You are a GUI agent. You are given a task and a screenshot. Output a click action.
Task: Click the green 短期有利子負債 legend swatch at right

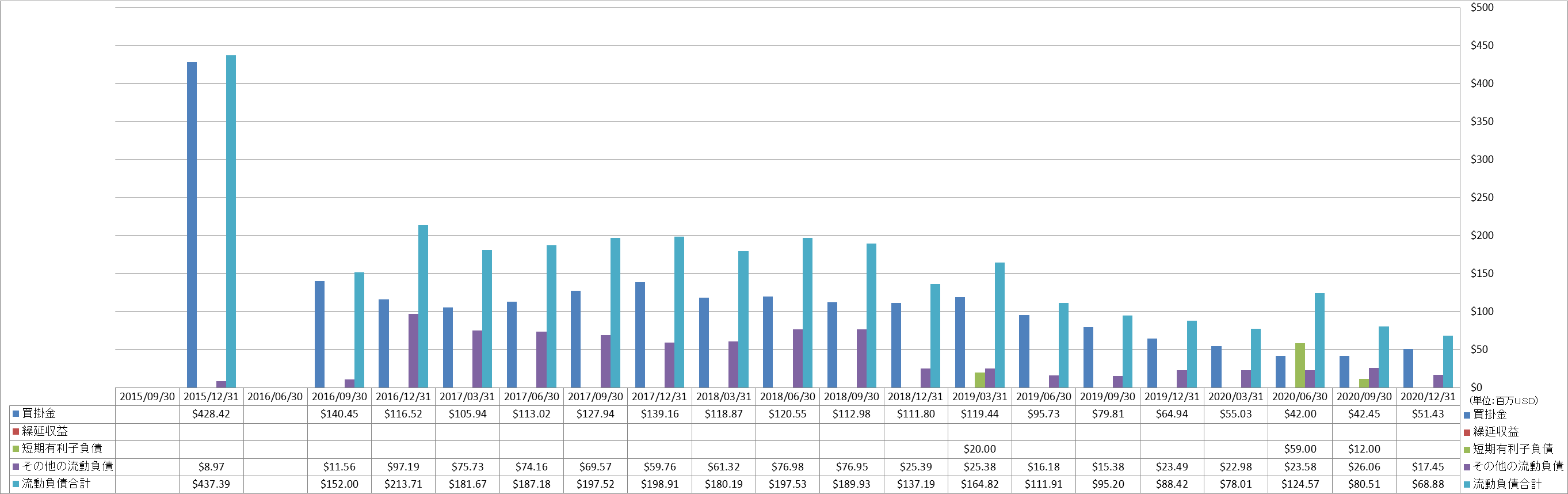point(1467,450)
